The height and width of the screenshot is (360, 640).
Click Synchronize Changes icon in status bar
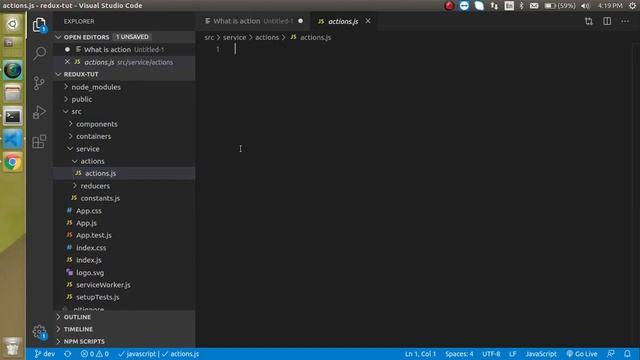[x=68, y=354]
